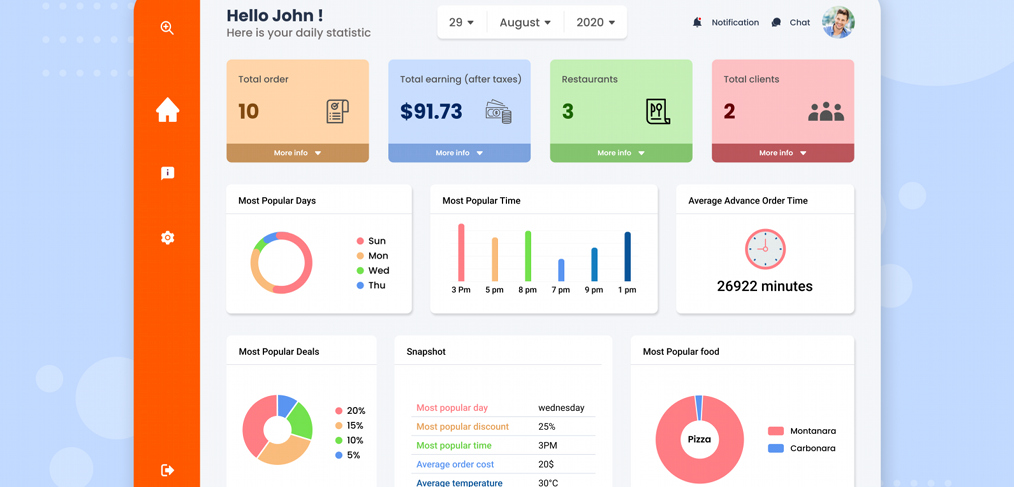Click the 15% legend dot in Popular Deals
Image resolution: width=1014 pixels, height=487 pixels.
pos(339,426)
